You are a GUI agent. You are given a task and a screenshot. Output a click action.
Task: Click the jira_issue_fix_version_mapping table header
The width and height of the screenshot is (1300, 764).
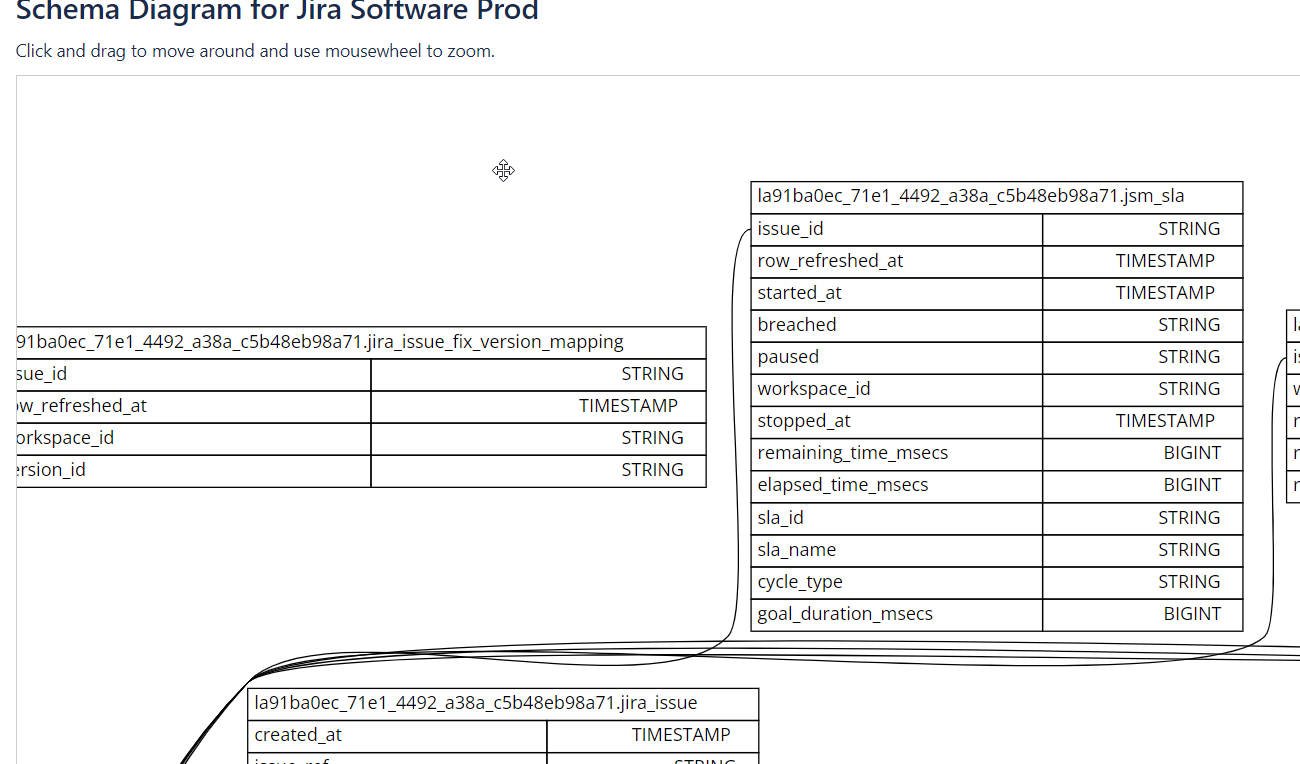pos(362,342)
